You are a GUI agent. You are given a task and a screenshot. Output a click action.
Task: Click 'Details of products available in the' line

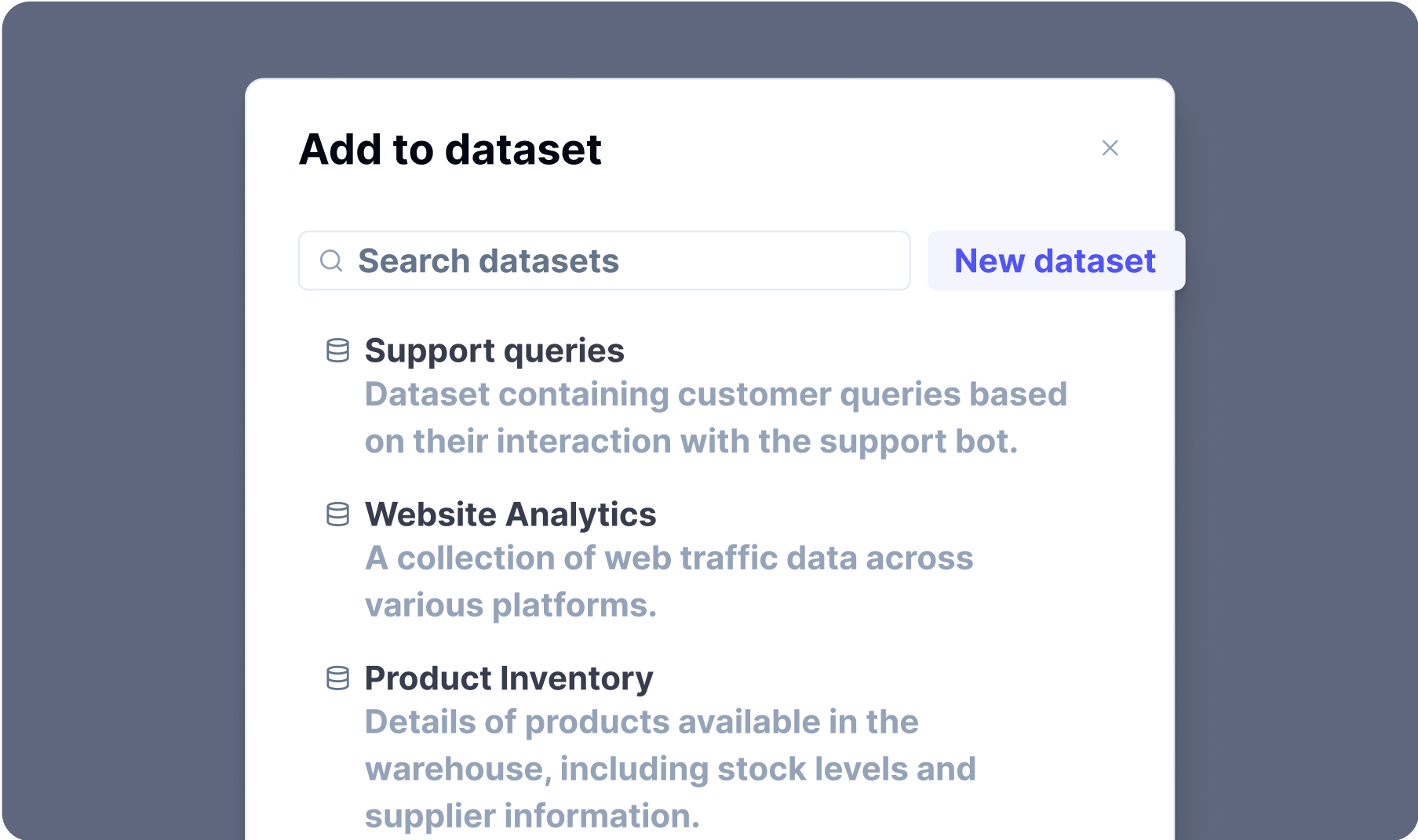[641, 722]
